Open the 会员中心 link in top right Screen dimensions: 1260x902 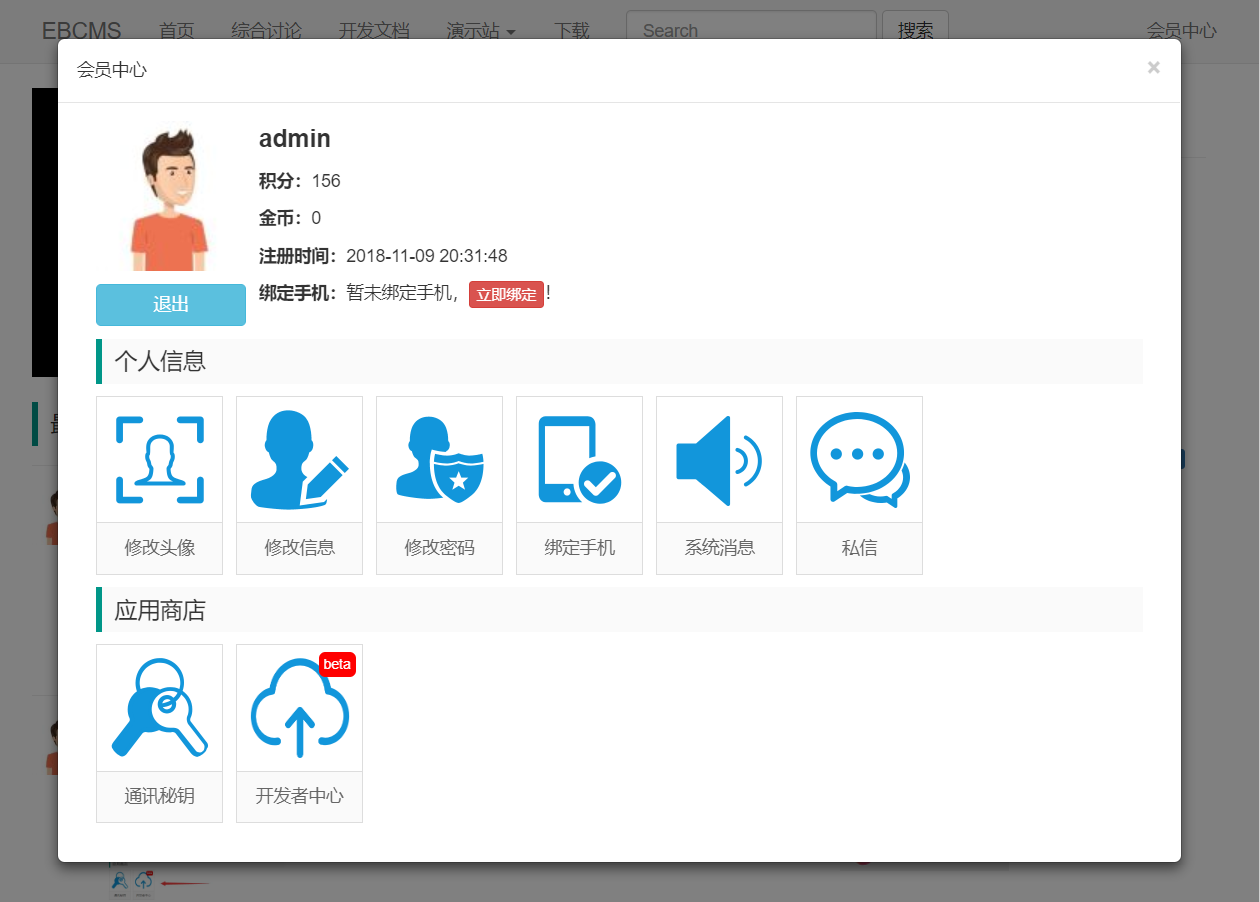pyautogui.click(x=1184, y=31)
